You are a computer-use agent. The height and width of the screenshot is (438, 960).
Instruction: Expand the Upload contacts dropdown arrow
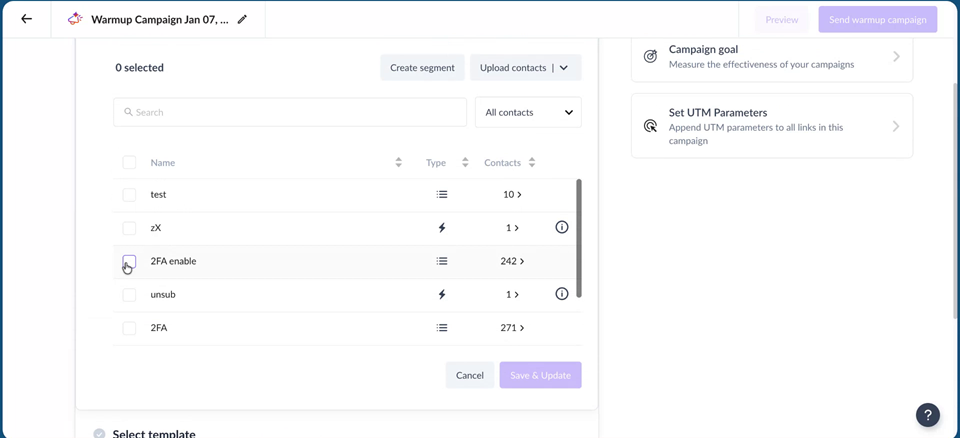coord(564,68)
